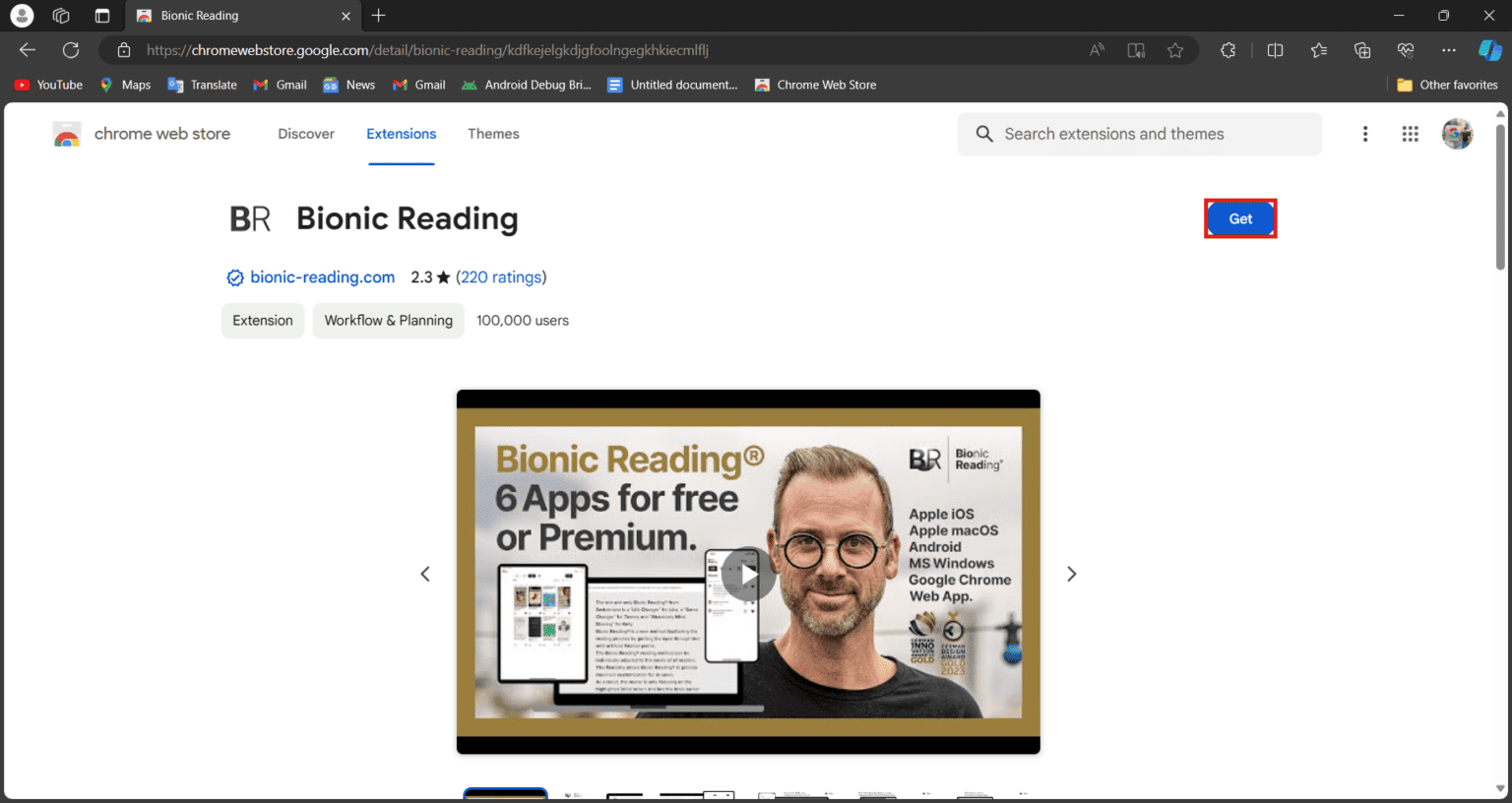Open Edge Collections

coord(1362,49)
